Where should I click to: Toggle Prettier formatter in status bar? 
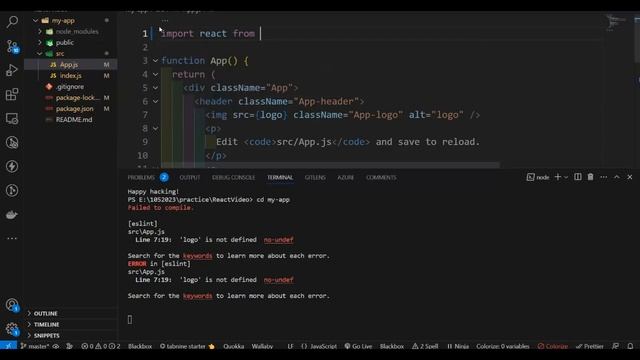pos(590,346)
